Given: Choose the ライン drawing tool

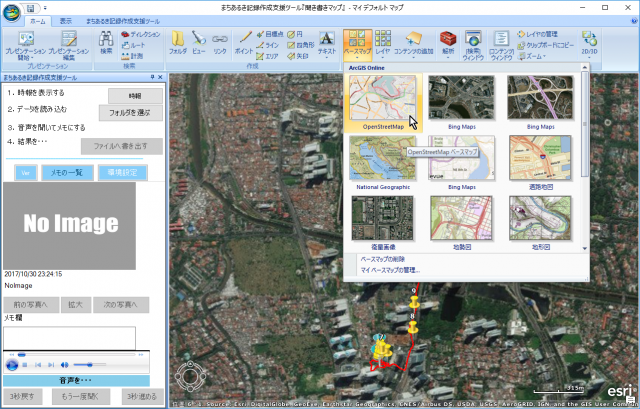Looking at the screenshot, I should coord(268,45).
